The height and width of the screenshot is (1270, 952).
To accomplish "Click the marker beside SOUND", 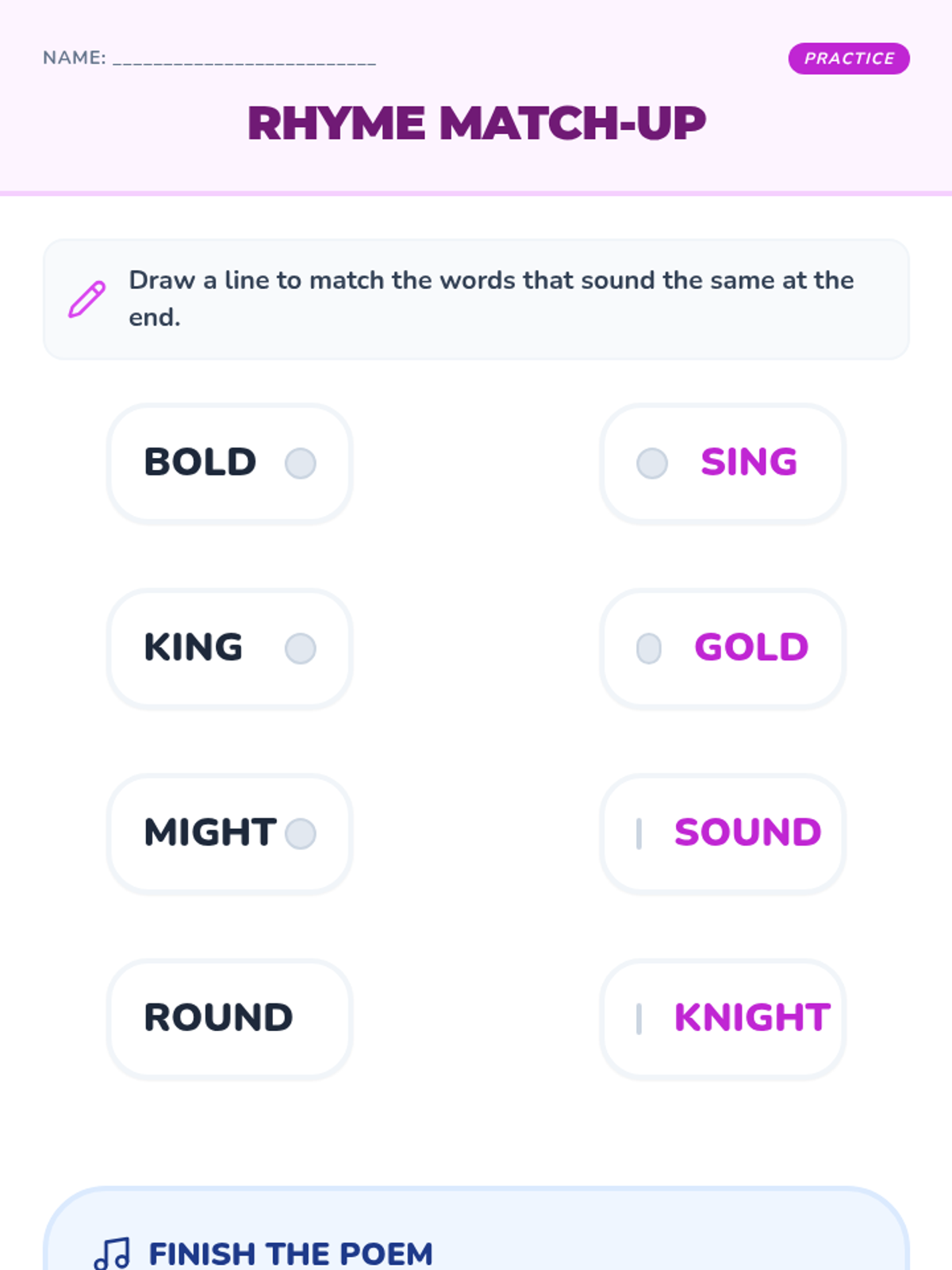I will pyautogui.click(x=639, y=833).
